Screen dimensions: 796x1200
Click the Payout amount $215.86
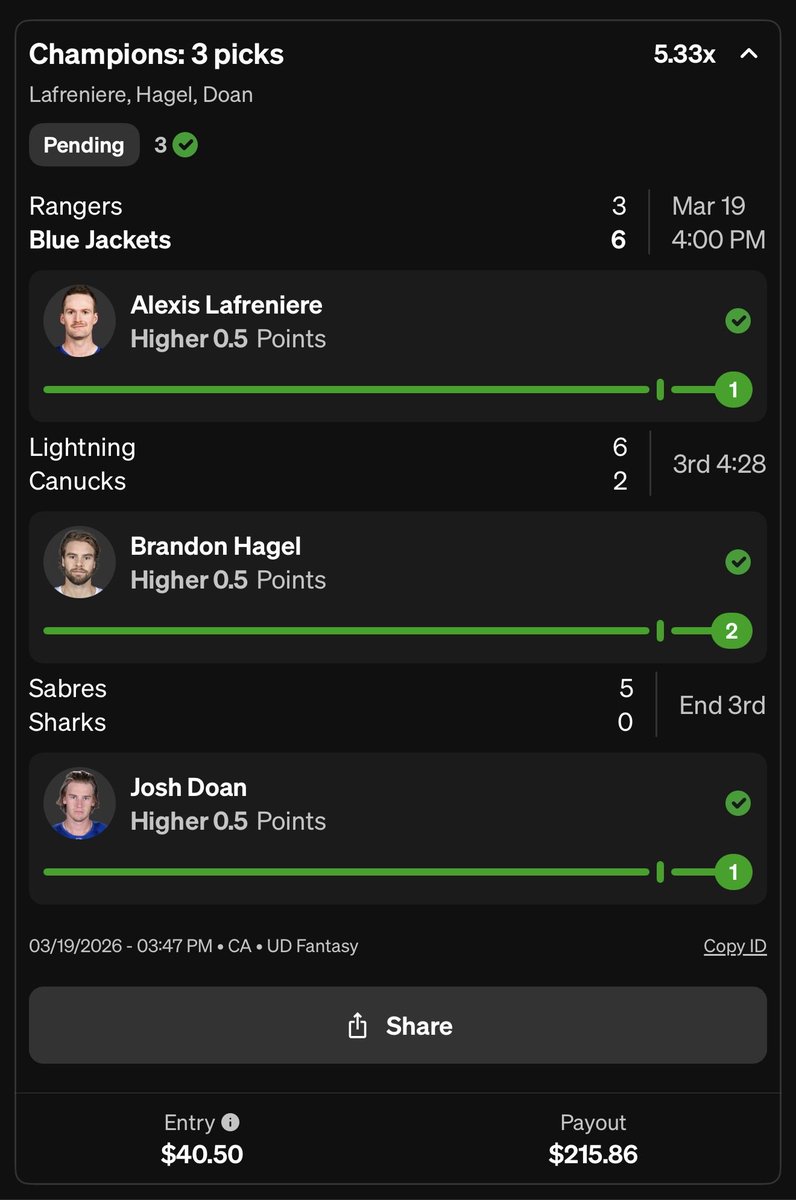(x=593, y=1154)
